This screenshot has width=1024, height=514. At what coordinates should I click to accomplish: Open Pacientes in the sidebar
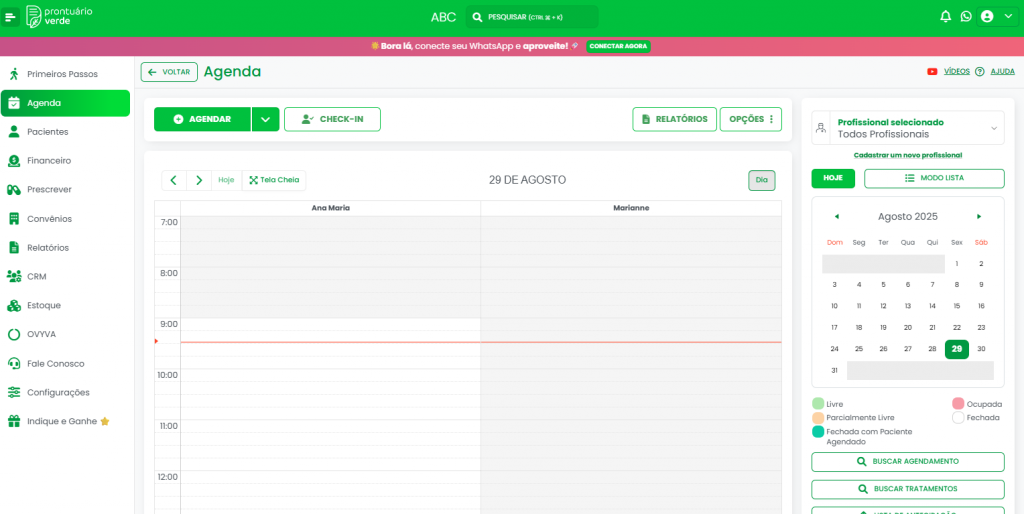click(x=47, y=131)
